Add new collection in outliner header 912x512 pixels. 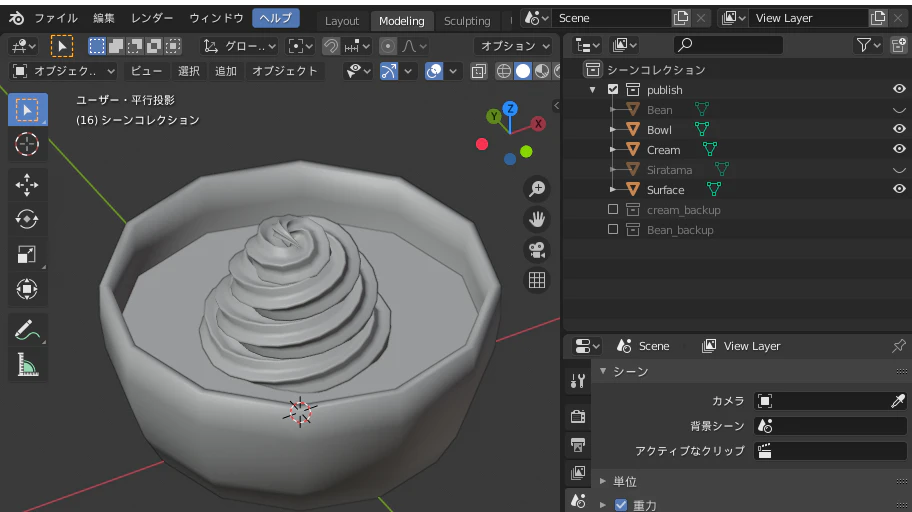[899, 45]
